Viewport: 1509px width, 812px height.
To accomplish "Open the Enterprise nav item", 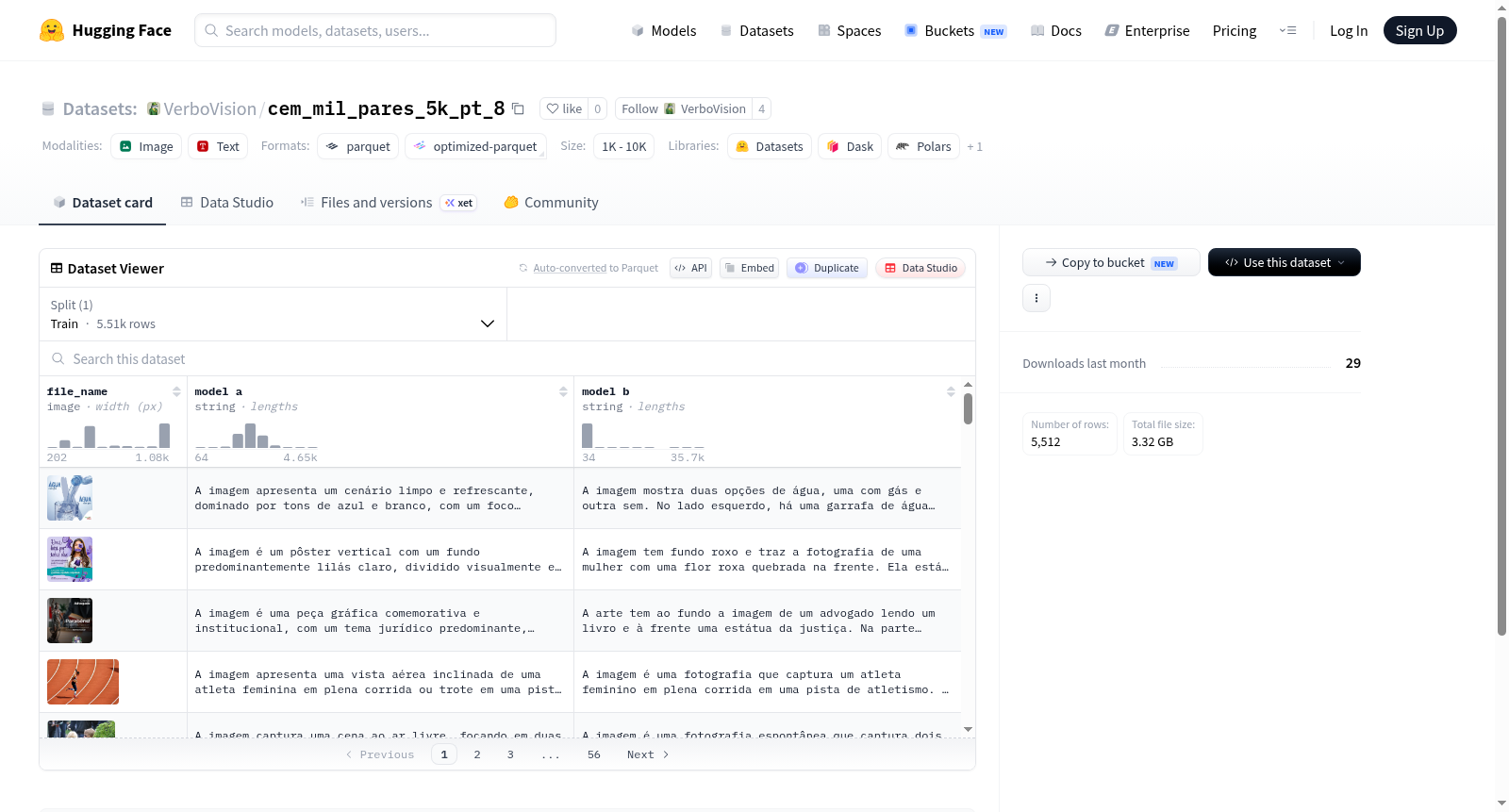I will tap(1147, 31).
